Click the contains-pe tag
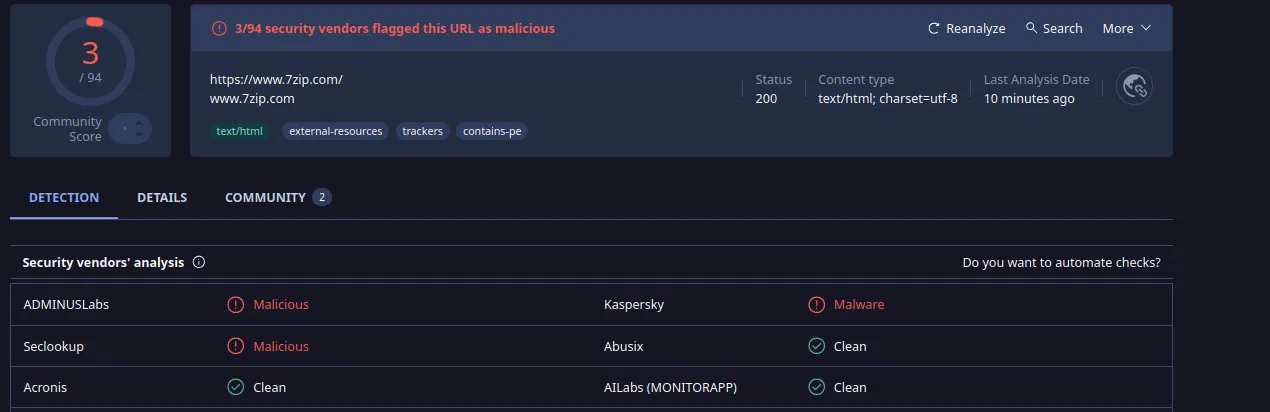 pos(492,131)
